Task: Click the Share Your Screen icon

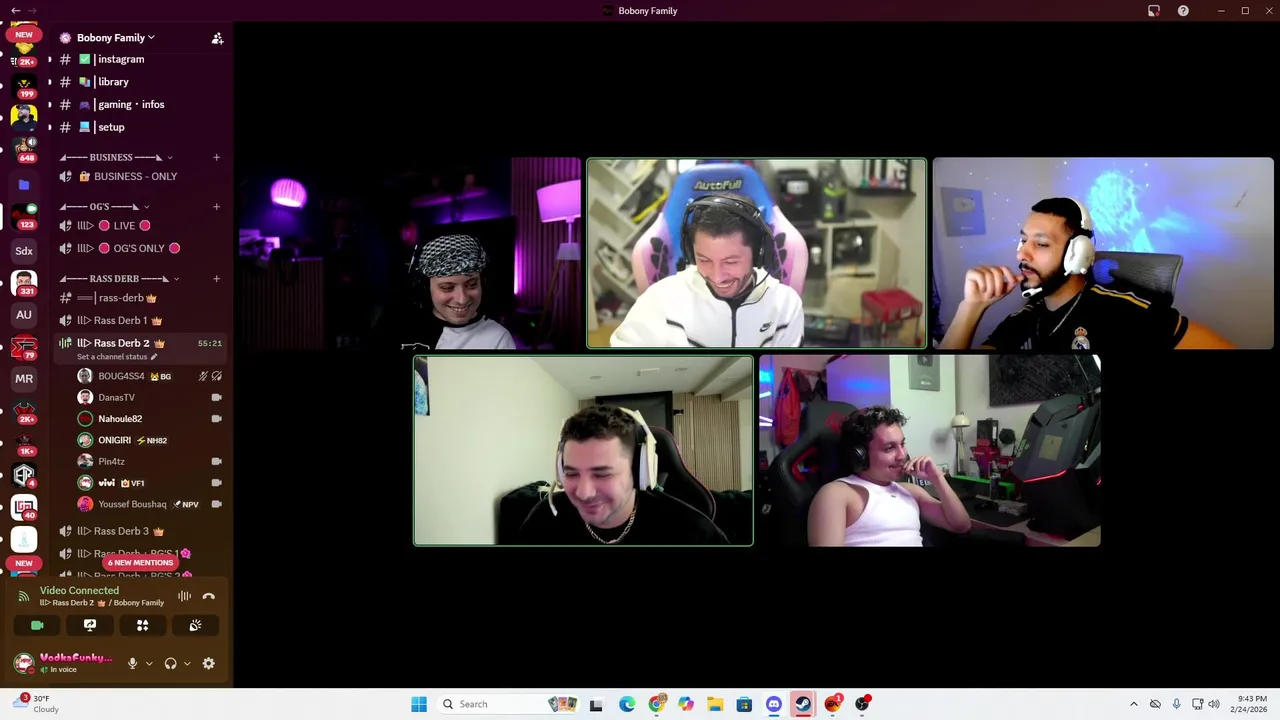Action: pos(90,625)
